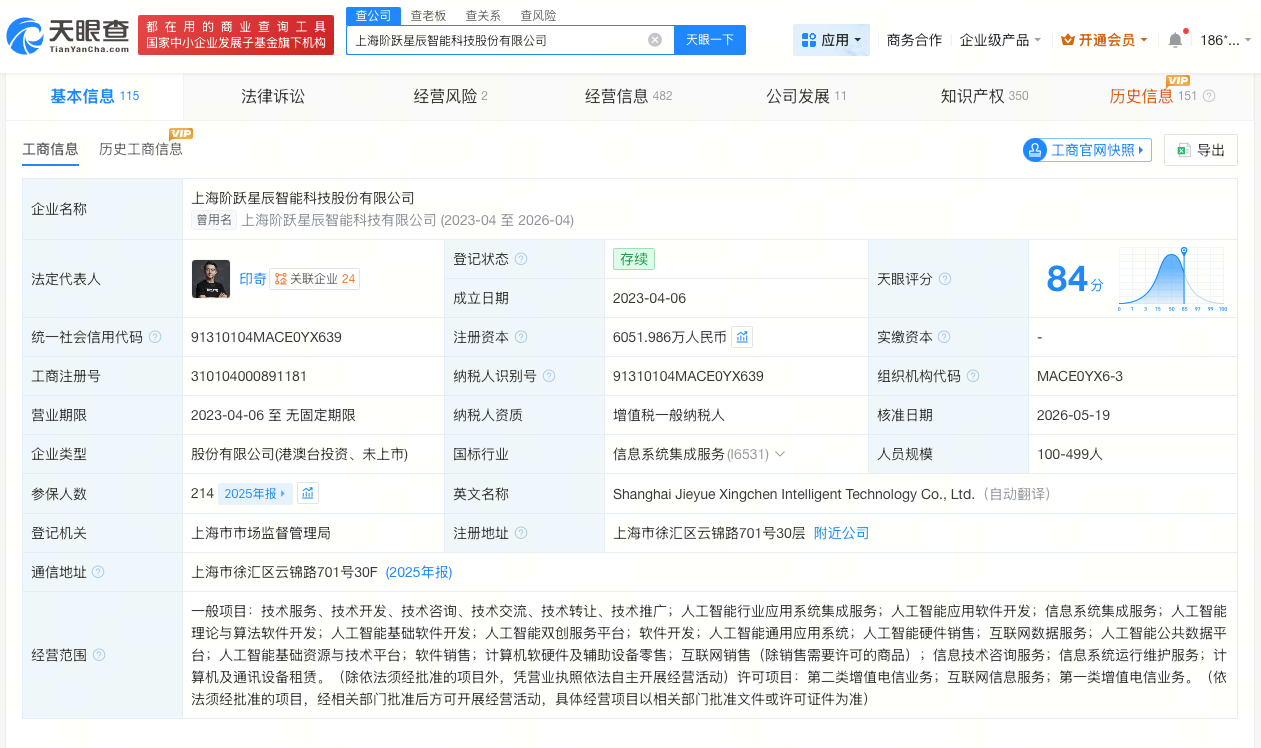Viewport: 1261px width, 748px height.
Task: Select the 公司发展 tab
Action: pos(806,96)
